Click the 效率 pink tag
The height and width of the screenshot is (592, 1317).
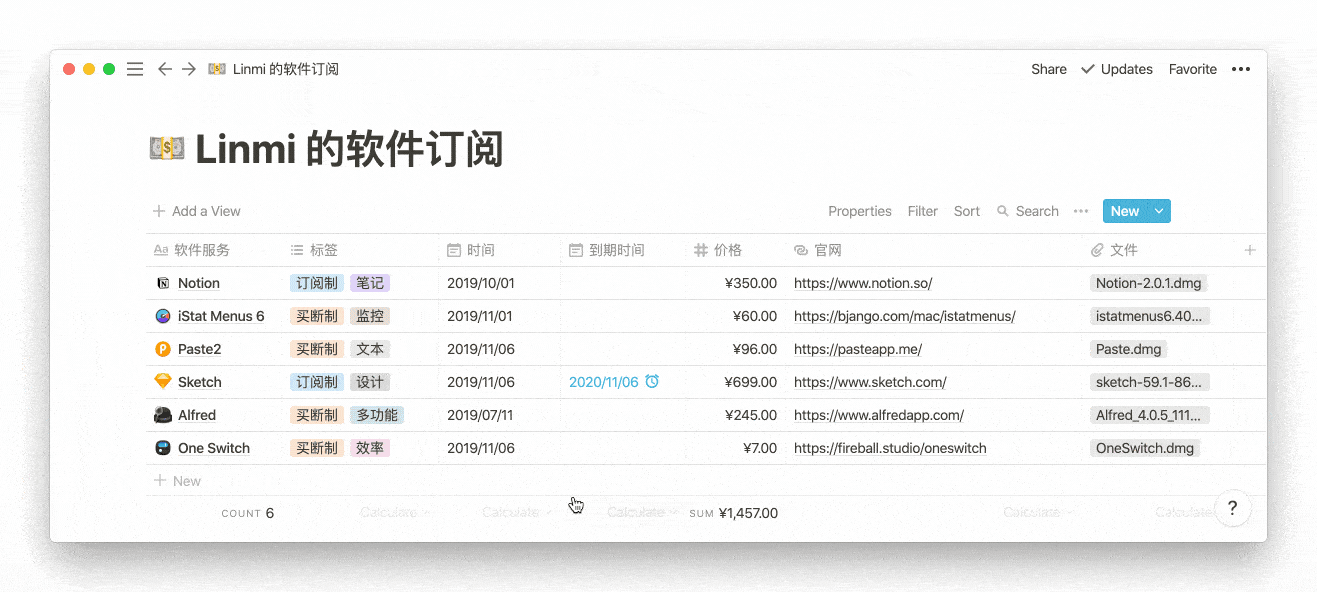(x=370, y=448)
